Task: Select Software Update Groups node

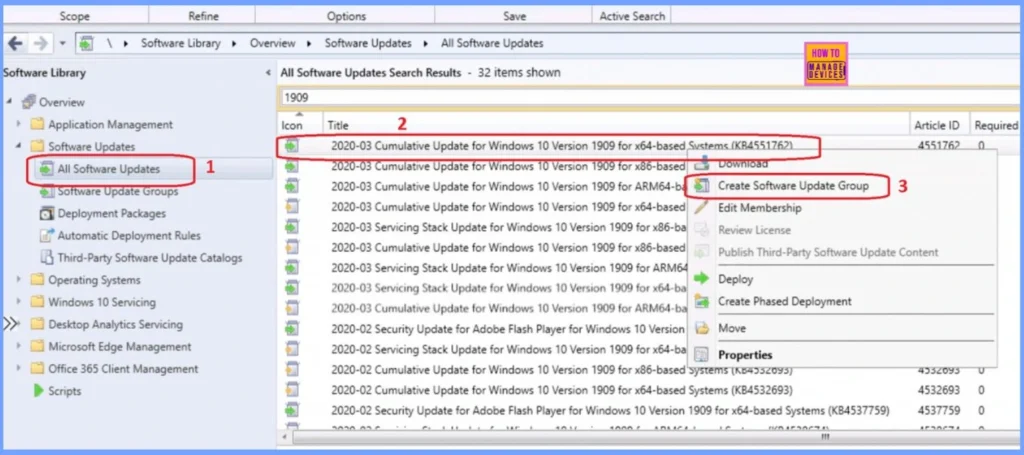Action: [x=118, y=191]
